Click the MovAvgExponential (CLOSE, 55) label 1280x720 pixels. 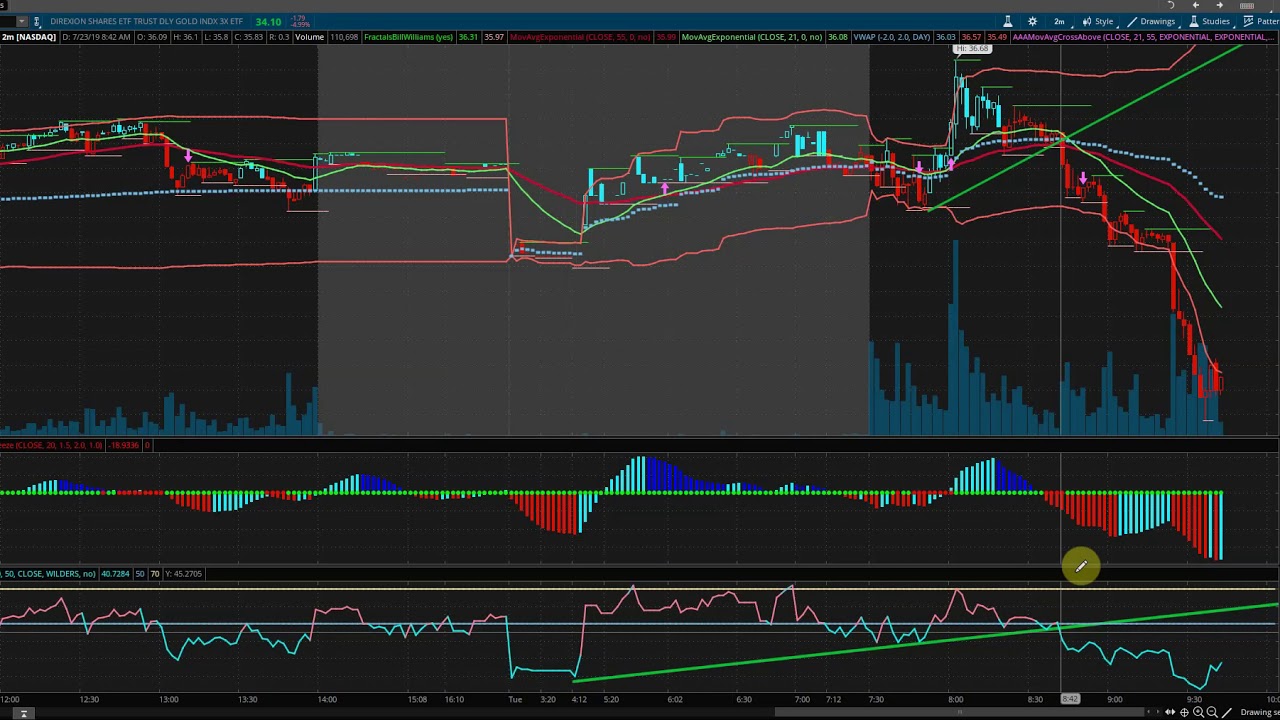tap(580, 37)
